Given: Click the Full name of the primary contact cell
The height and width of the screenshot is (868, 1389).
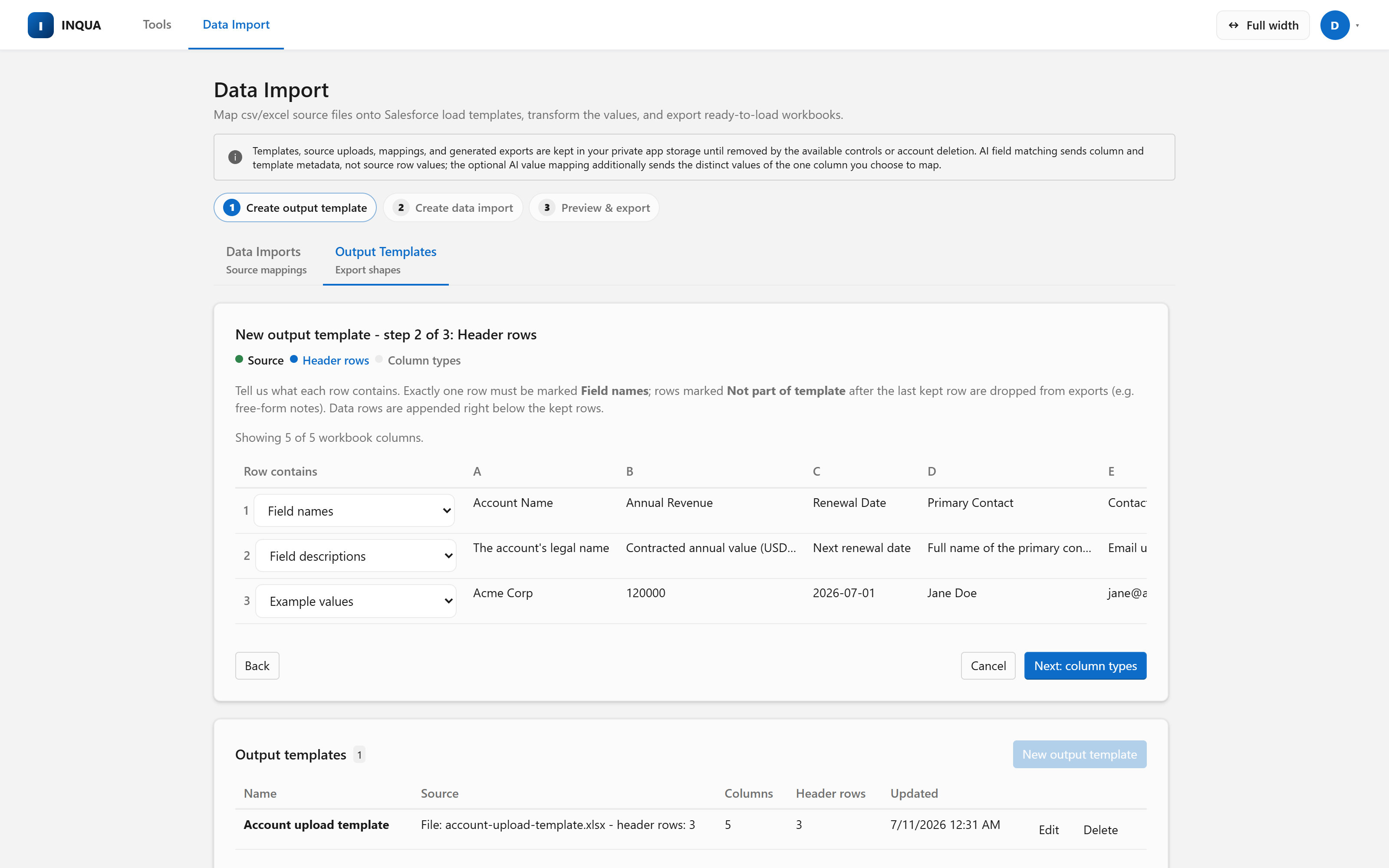Looking at the screenshot, I should pyautogui.click(x=1009, y=548).
